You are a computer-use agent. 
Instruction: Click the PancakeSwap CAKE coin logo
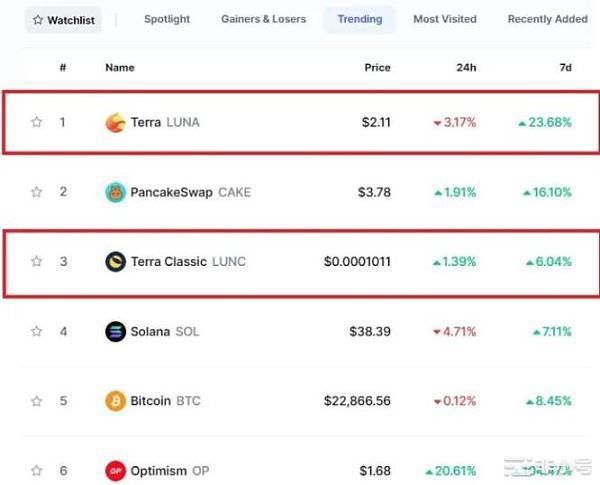tap(116, 192)
